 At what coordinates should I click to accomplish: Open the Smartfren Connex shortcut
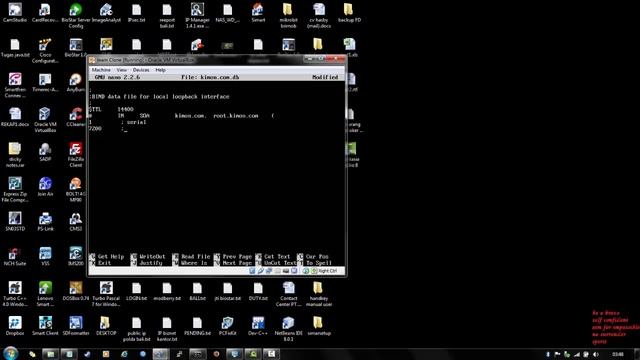[15, 85]
